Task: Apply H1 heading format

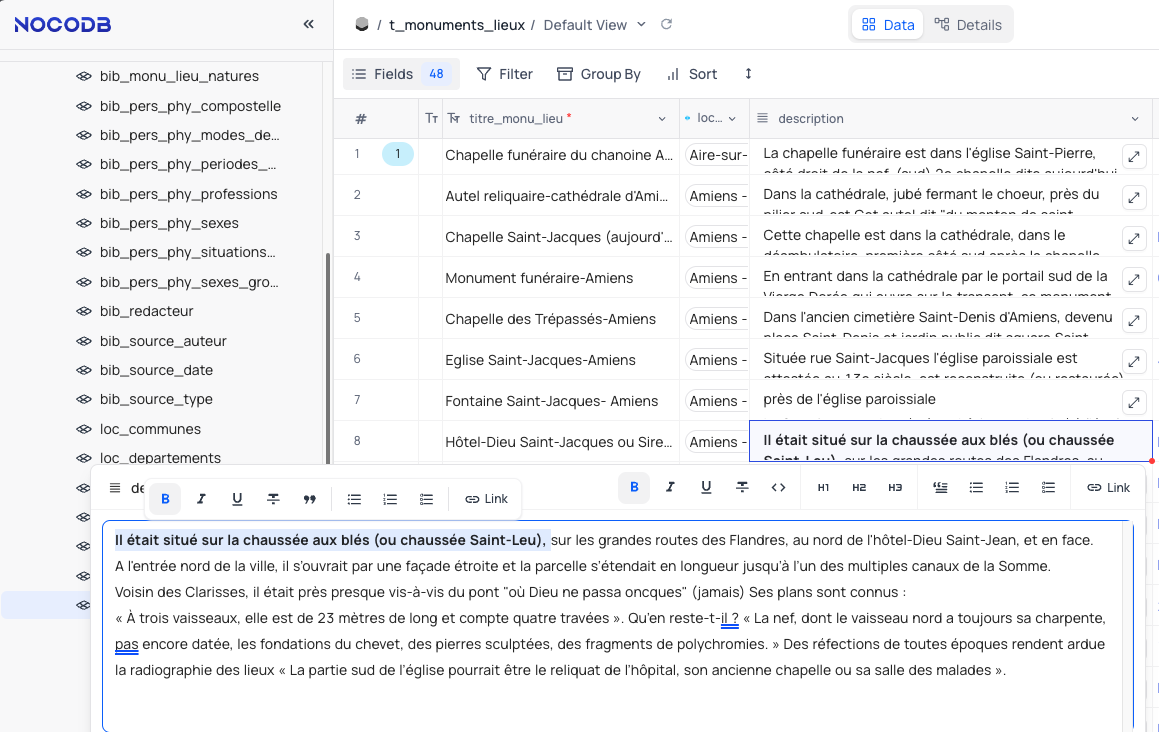Action: (x=823, y=487)
